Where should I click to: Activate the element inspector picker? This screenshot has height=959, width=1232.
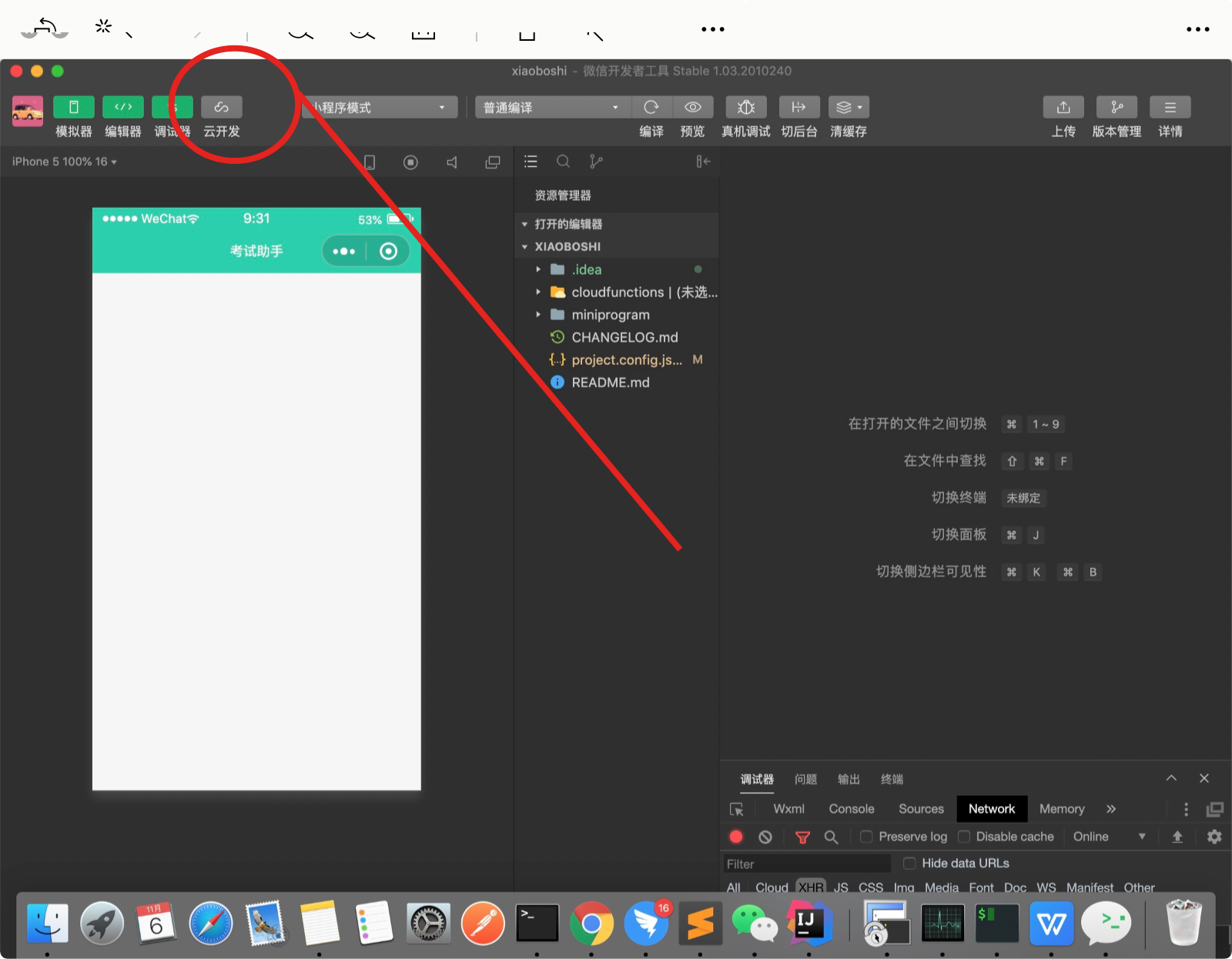[737, 810]
